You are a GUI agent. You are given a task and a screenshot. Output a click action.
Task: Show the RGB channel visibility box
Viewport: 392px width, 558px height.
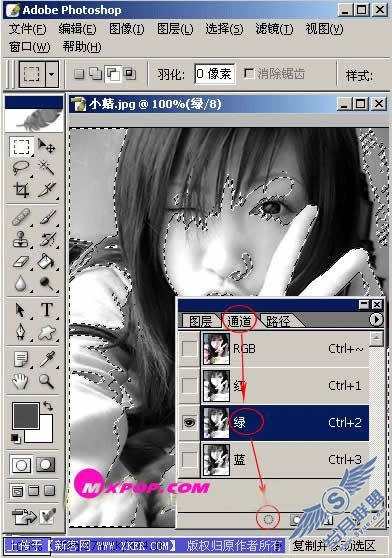click(189, 349)
